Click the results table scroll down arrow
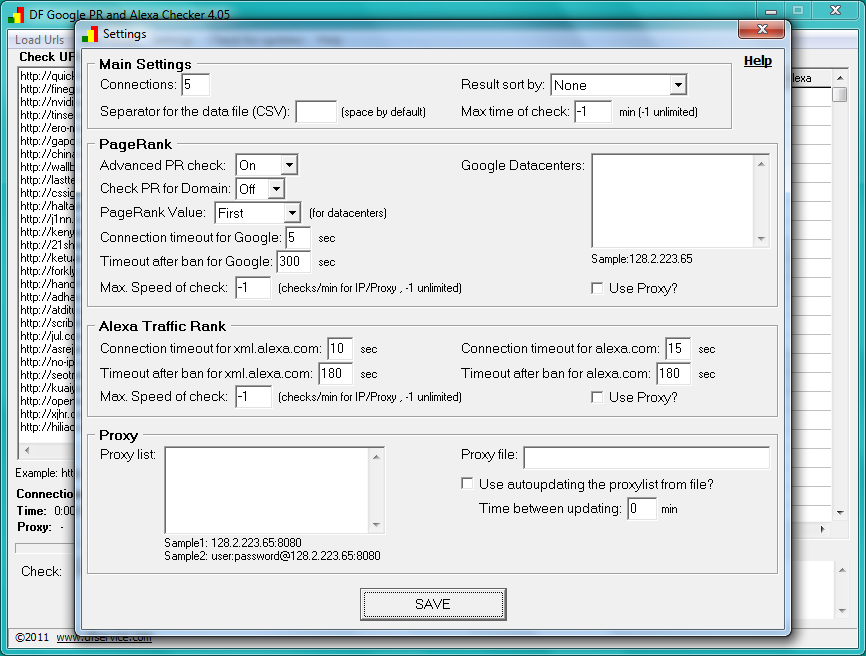 pos(840,512)
